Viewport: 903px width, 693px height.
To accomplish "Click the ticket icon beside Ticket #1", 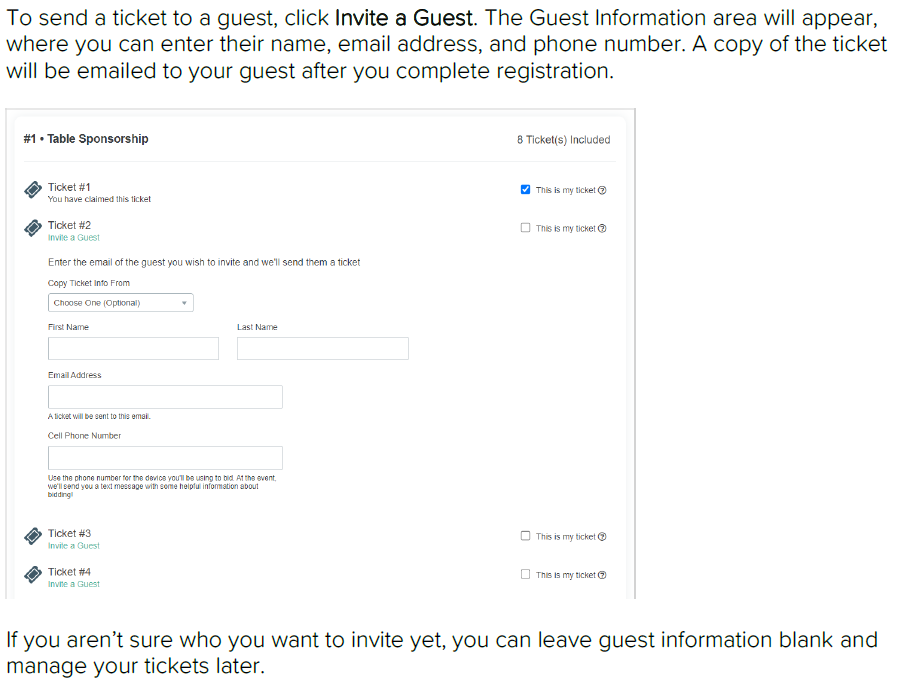I will [33, 191].
